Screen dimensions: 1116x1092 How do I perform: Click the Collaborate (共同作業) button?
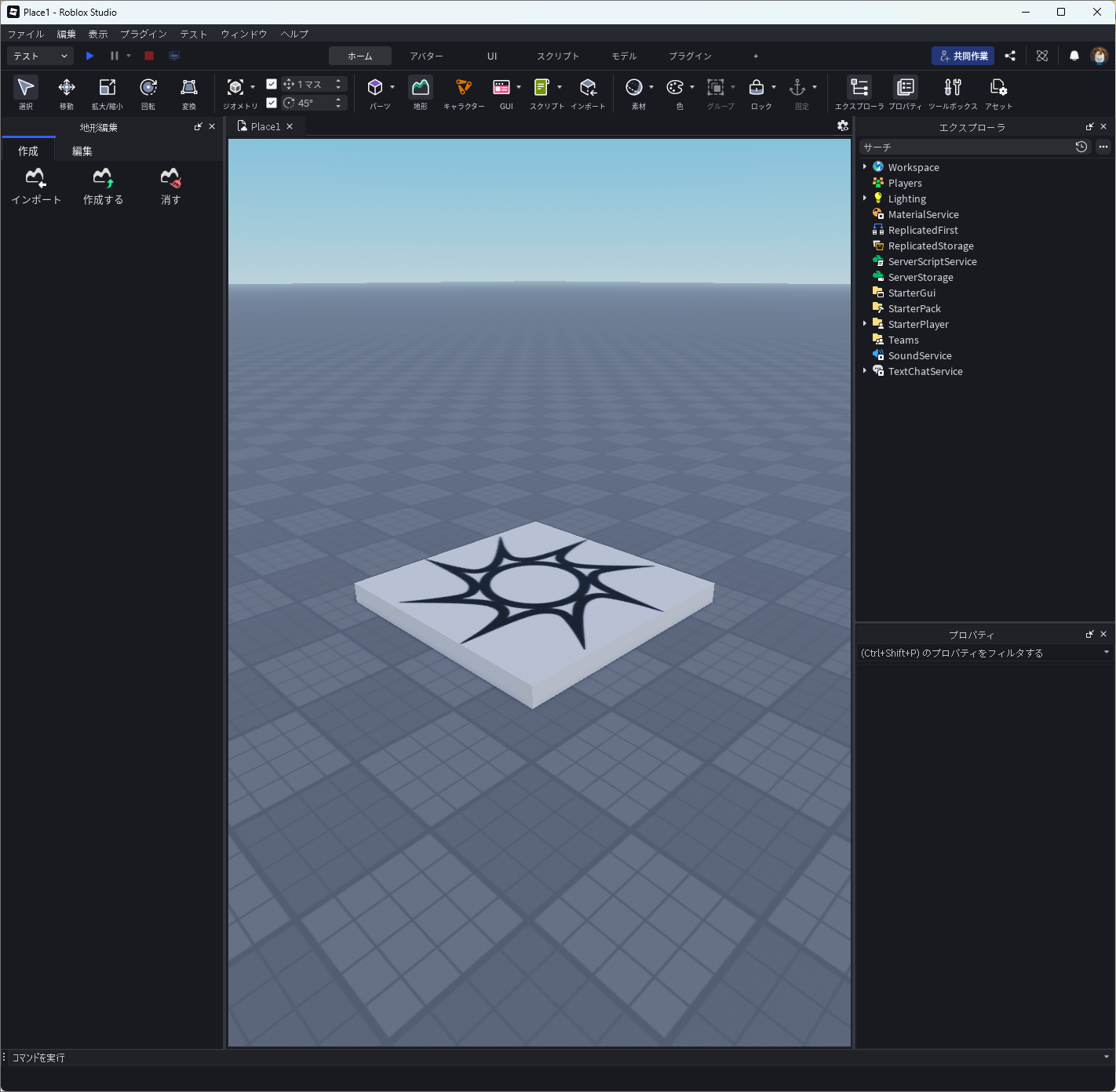tap(963, 56)
